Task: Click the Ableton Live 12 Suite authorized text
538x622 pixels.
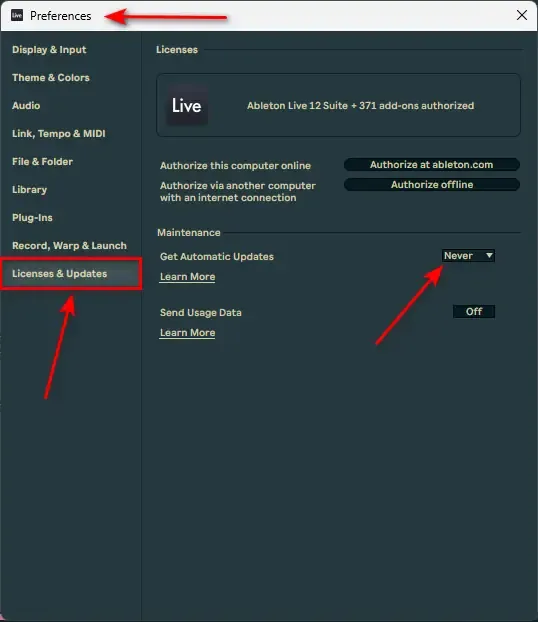Action: click(360, 106)
